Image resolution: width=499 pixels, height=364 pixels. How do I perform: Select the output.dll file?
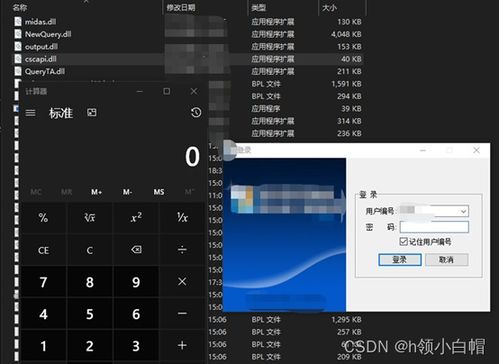[41, 46]
